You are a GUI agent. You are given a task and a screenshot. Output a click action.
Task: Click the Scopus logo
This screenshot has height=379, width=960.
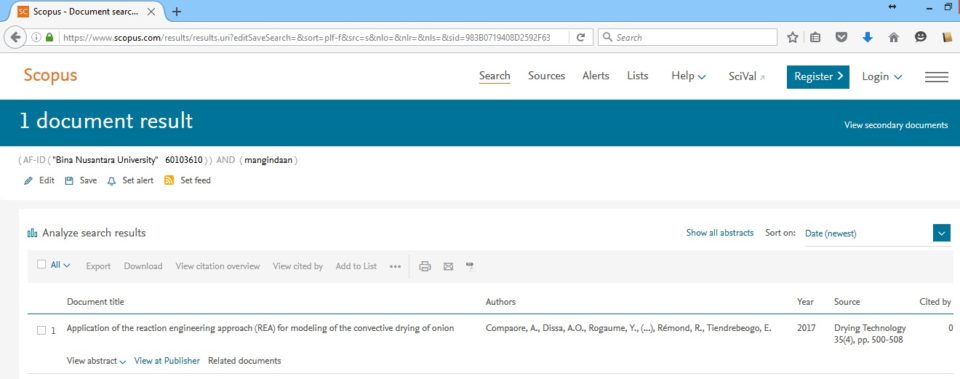(50, 76)
